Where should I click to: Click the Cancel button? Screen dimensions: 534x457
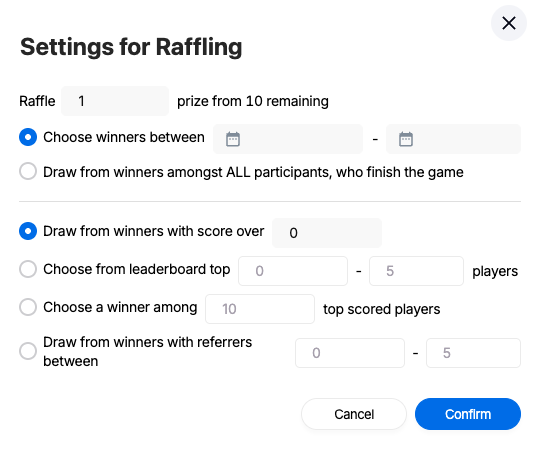pyautogui.click(x=354, y=414)
